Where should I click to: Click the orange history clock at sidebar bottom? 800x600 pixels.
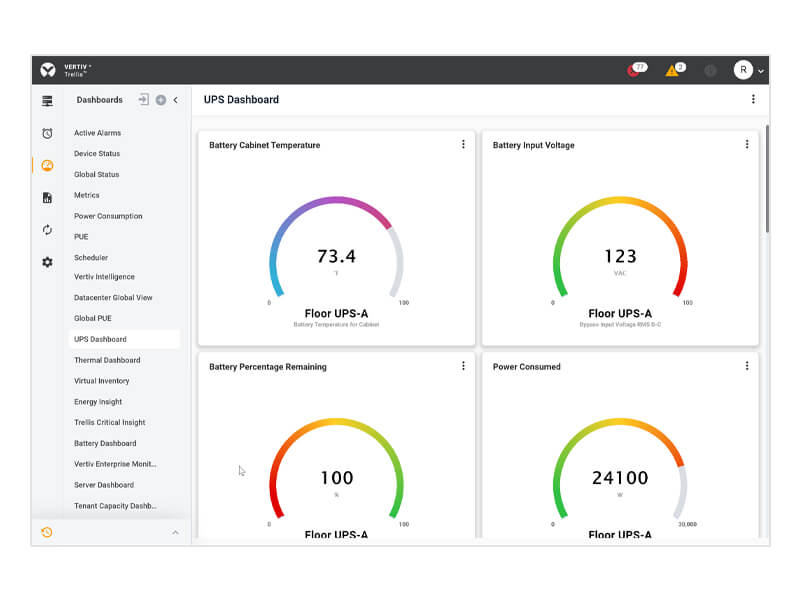(46, 533)
